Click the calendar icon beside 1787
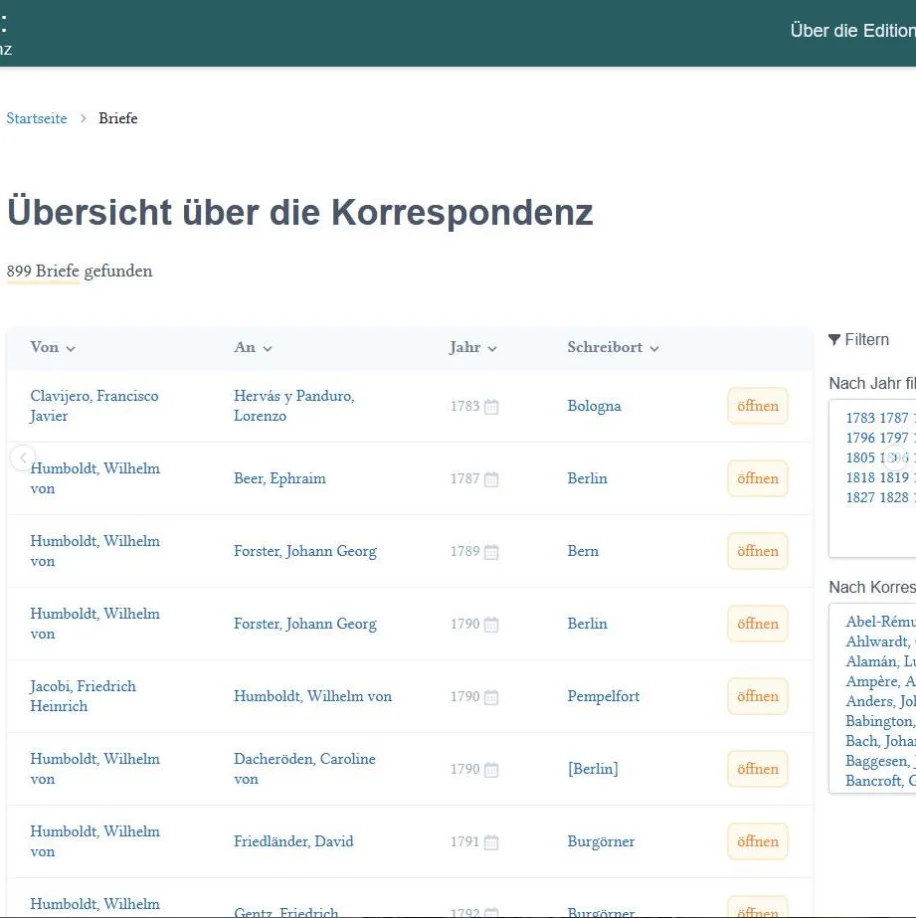This screenshot has width=916, height=918. tap(491, 479)
